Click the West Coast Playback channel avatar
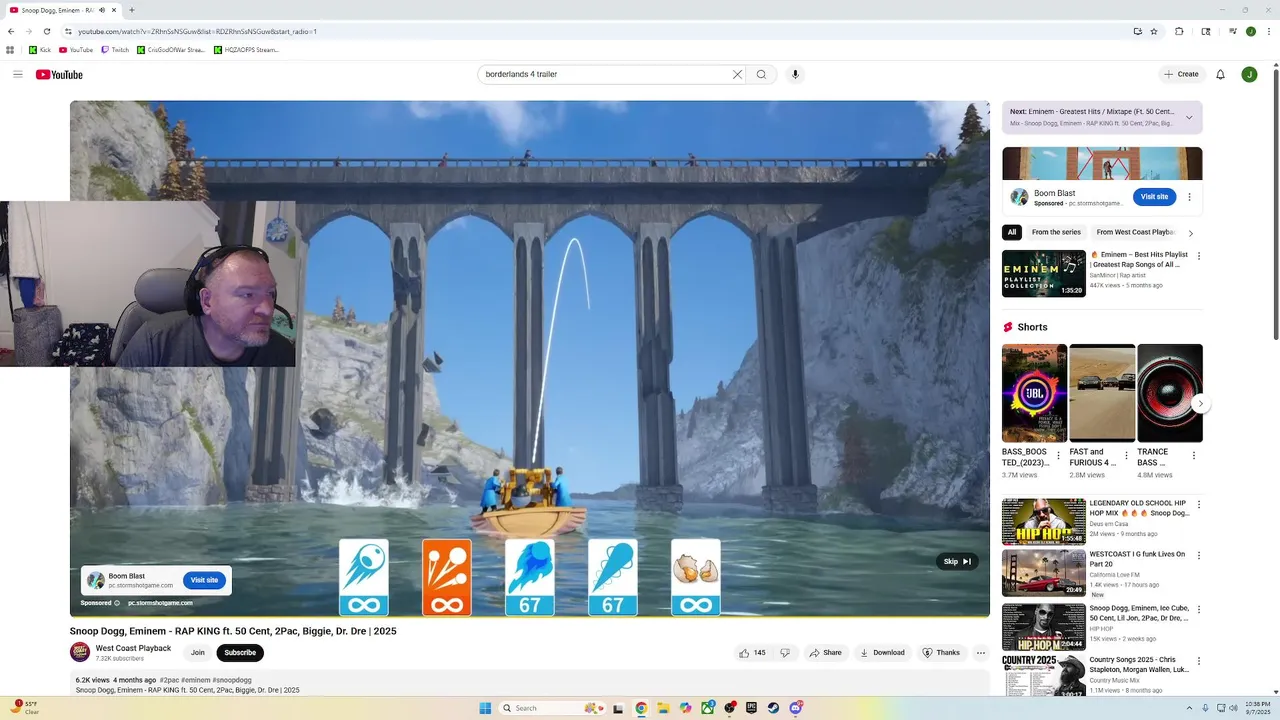 point(80,653)
